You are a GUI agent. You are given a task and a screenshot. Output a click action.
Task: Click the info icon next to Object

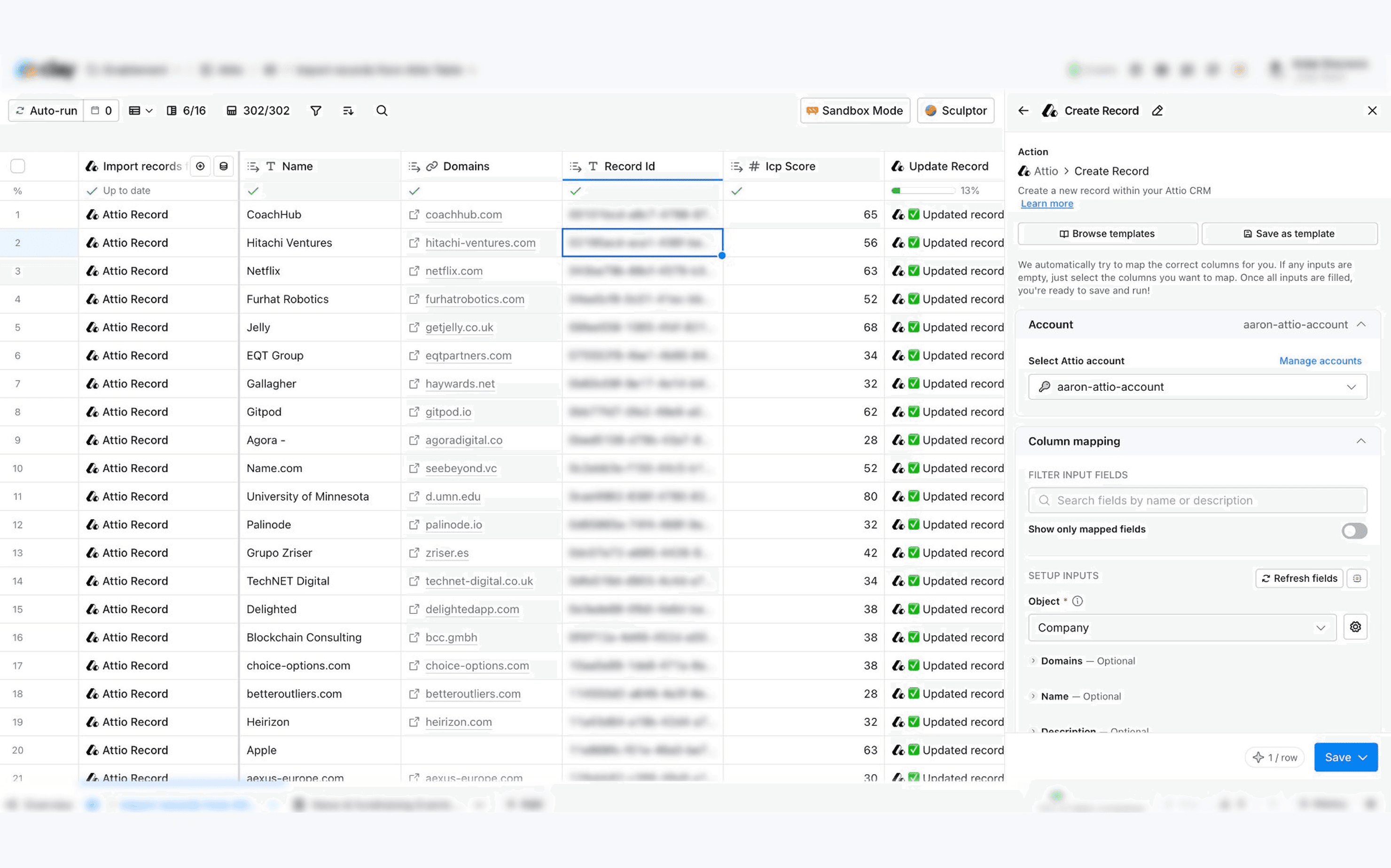(x=1078, y=601)
